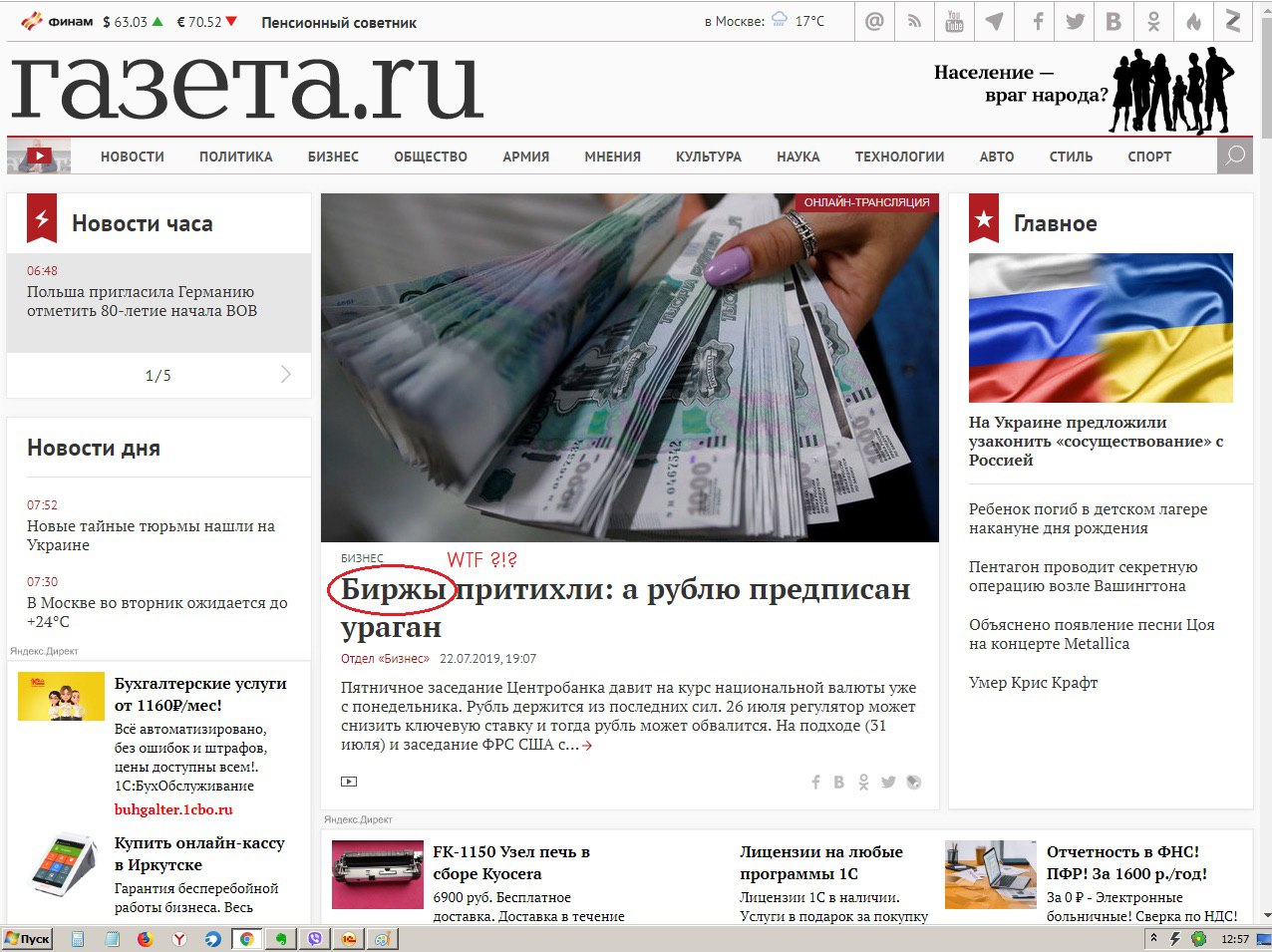Open the ПОЛИТИКА section
This screenshot has width=1272, height=952.
[235, 157]
